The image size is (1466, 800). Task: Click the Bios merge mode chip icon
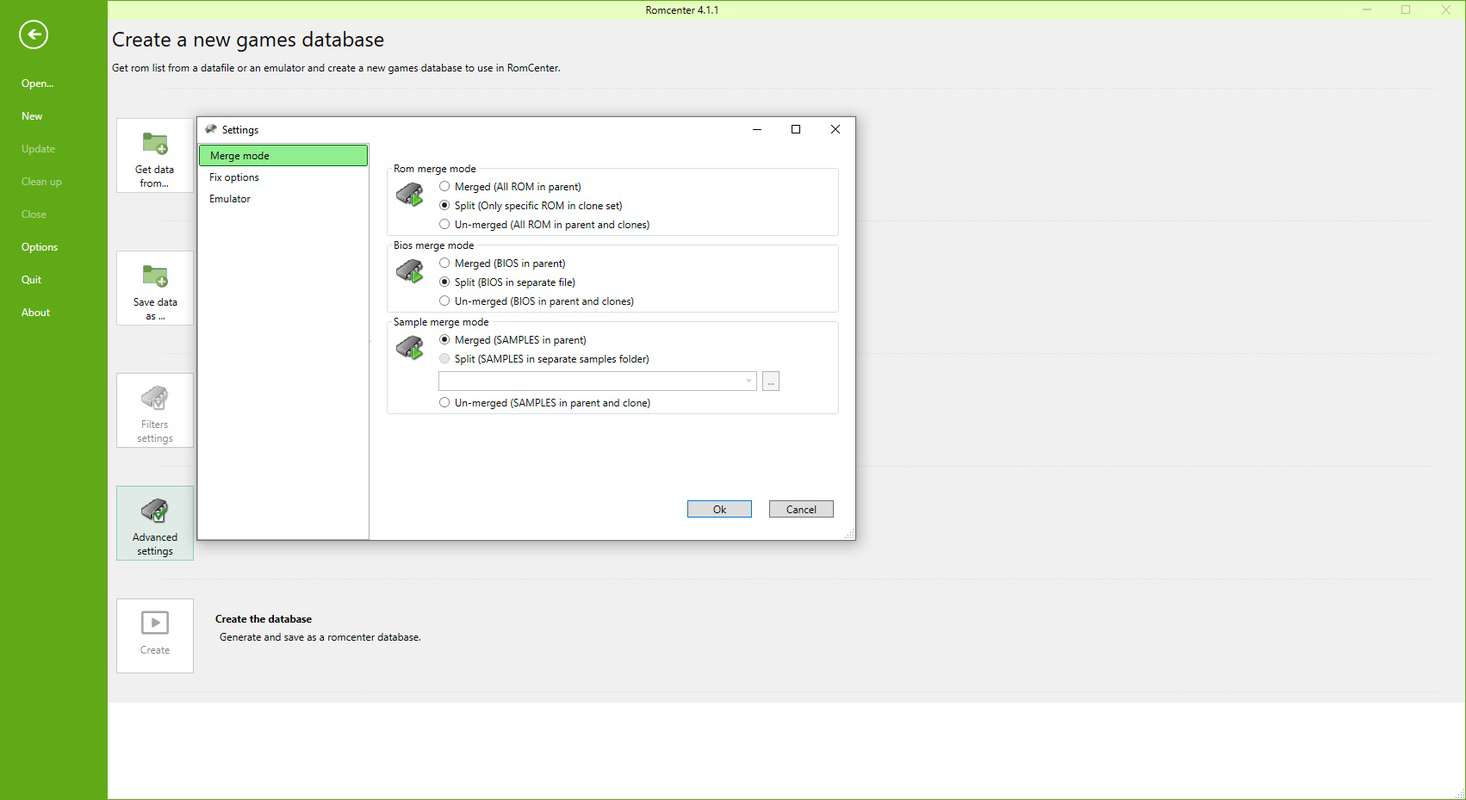click(x=410, y=271)
